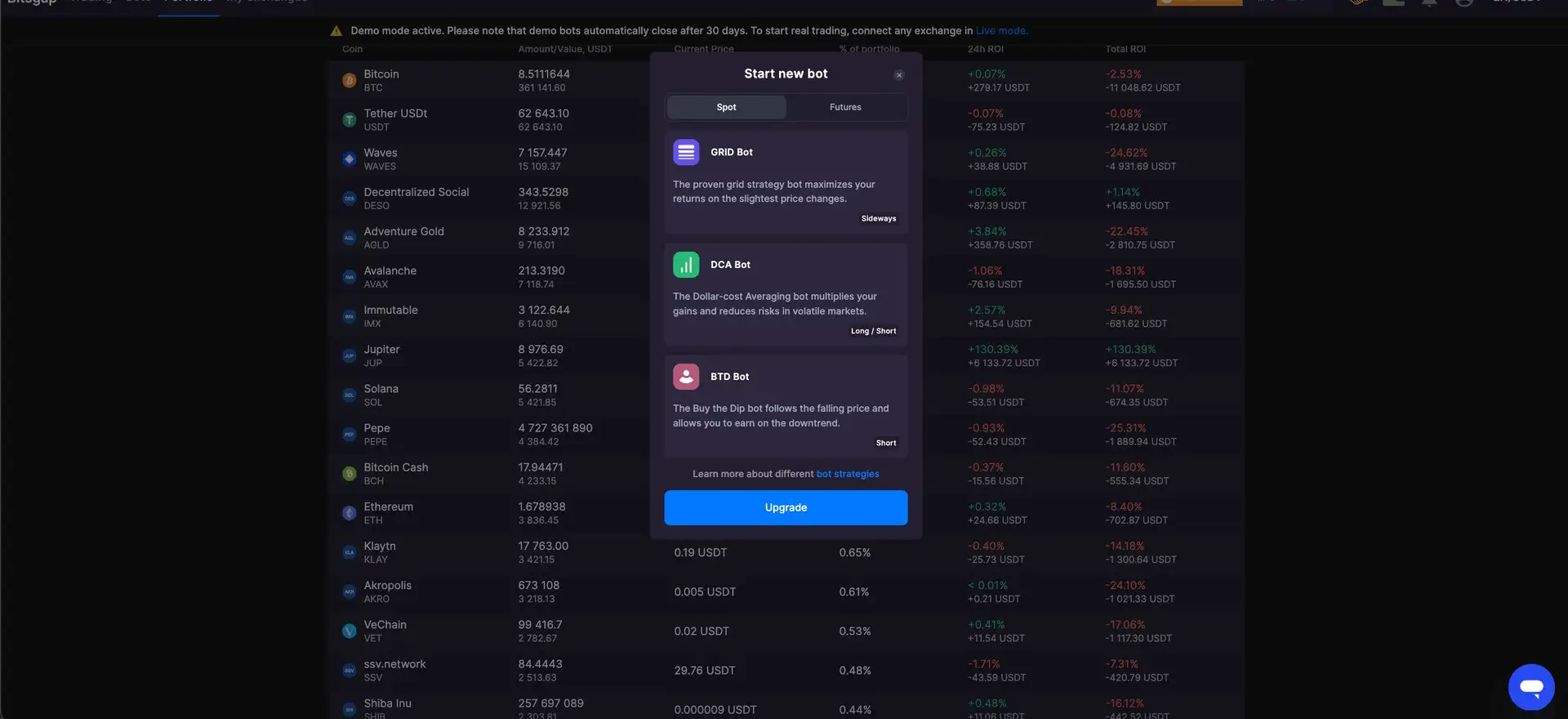Viewport: 1568px width, 719px height.
Task: Open the bot strategies link
Action: tap(848, 474)
